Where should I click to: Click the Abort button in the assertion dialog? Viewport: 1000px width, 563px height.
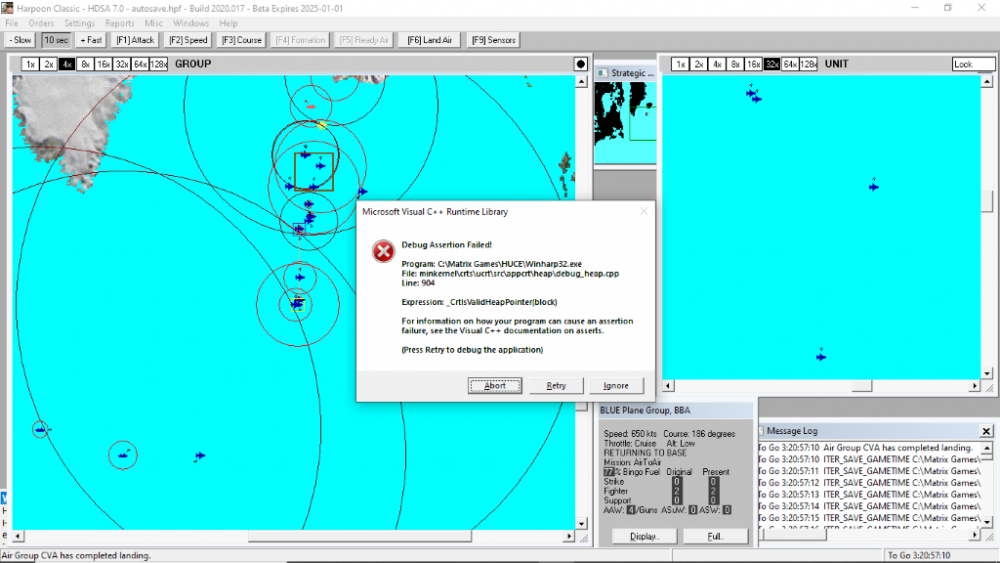point(495,385)
